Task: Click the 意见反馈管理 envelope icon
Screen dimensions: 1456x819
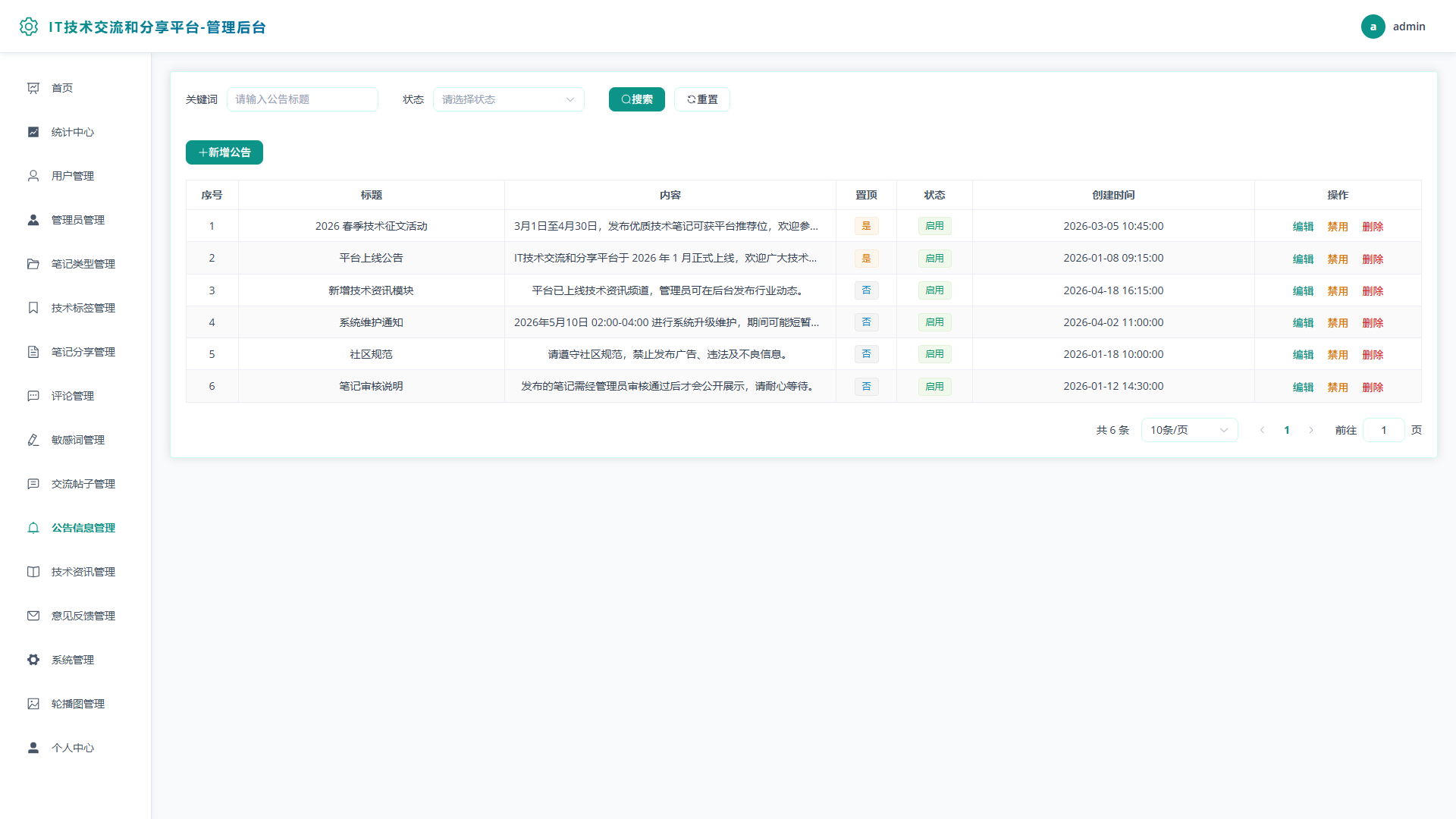Action: pos(33,616)
